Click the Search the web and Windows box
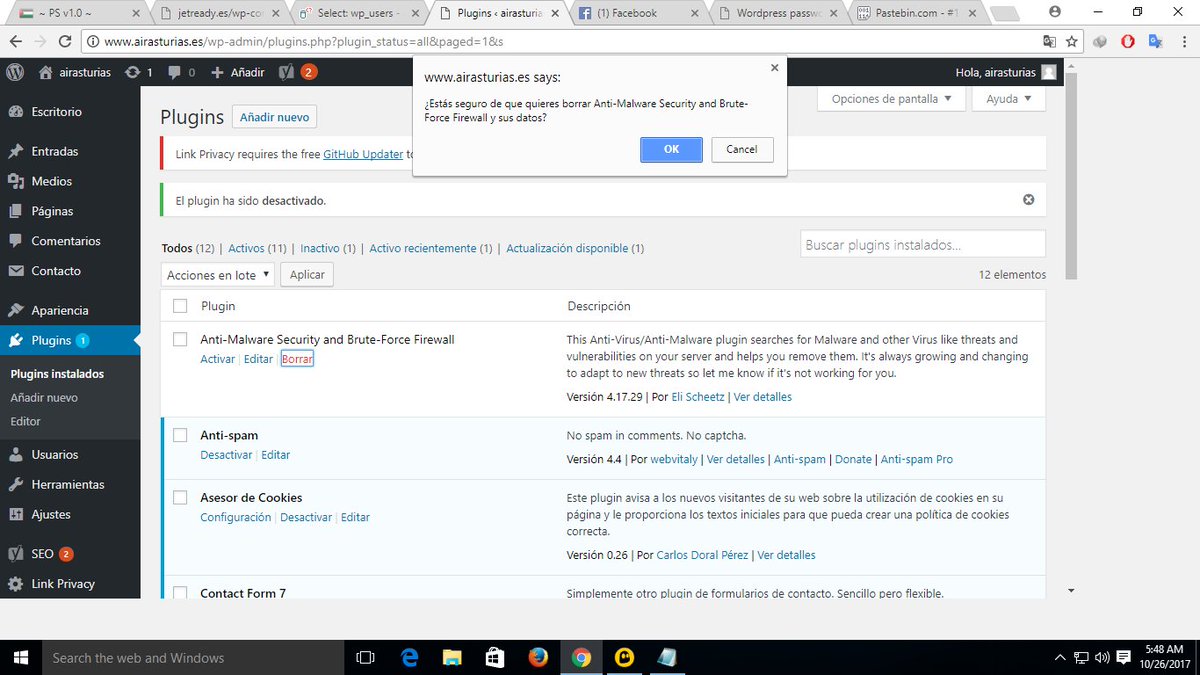 193,657
